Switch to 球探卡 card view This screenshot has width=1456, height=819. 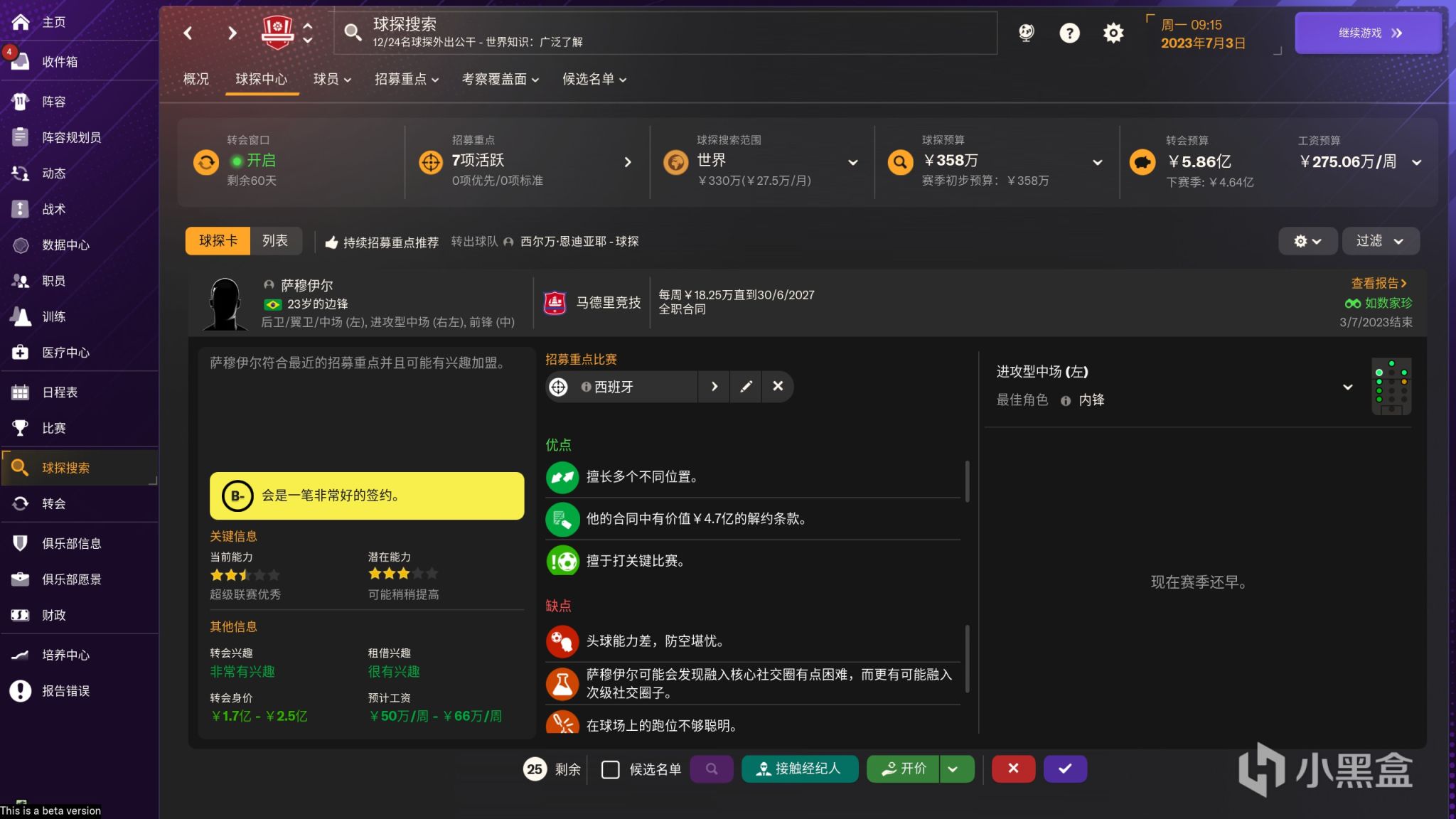click(x=218, y=241)
